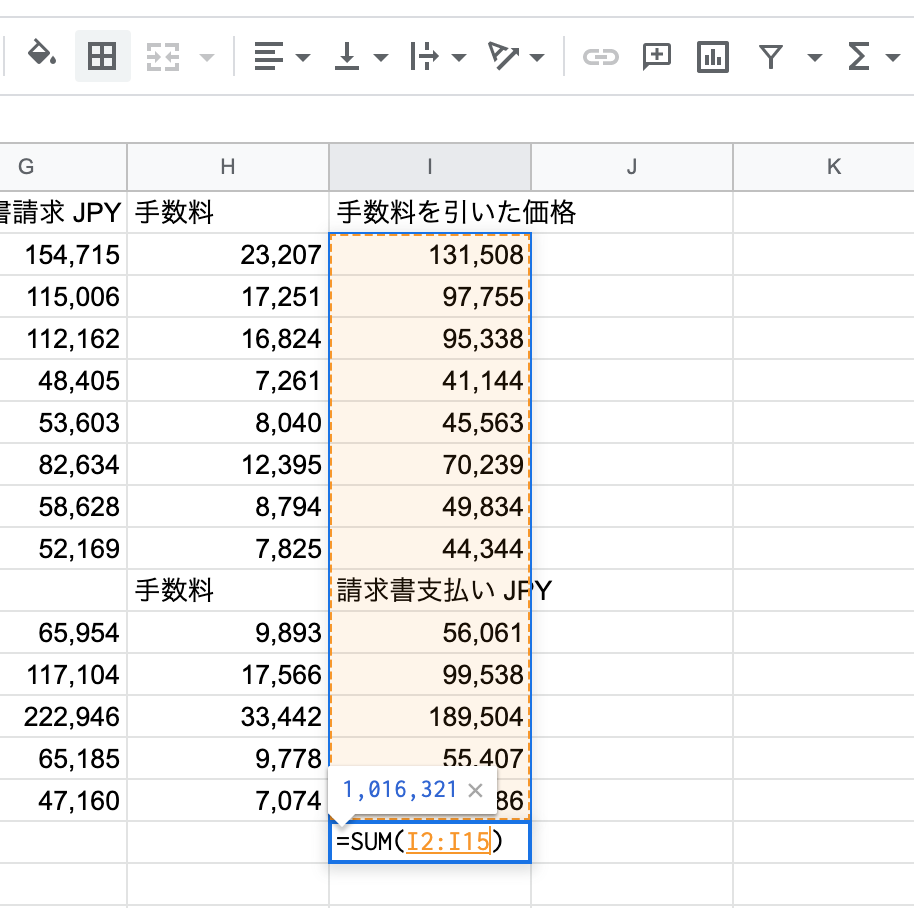
Task: Dismiss the 1,016,321 formula preview tooltip
Action: 476,790
